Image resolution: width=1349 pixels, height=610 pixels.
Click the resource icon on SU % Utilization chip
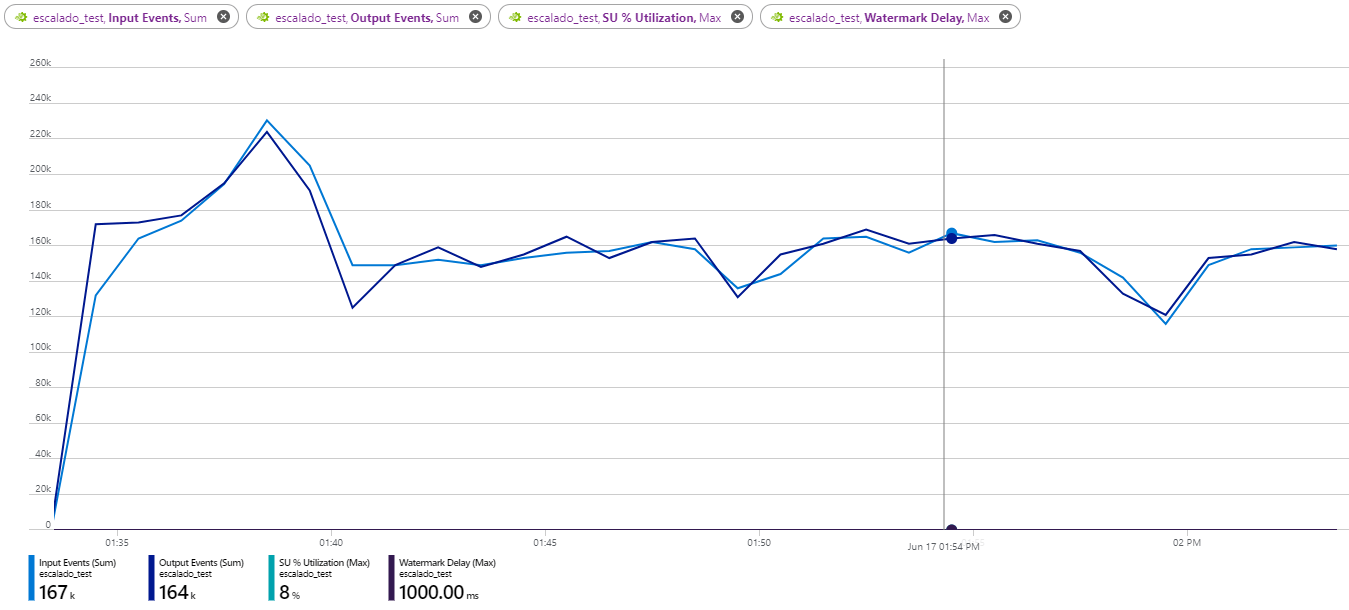(515, 17)
